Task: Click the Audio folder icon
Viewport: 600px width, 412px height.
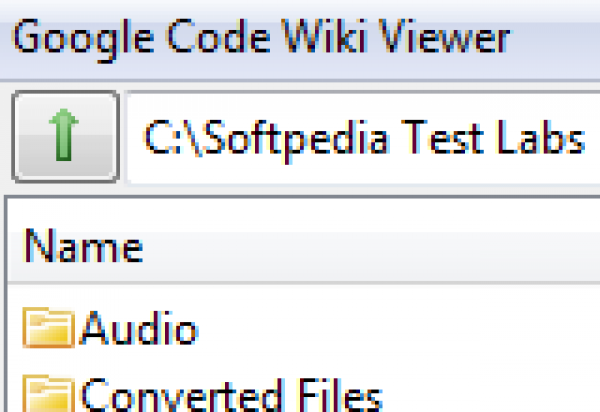Action: coord(49,329)
